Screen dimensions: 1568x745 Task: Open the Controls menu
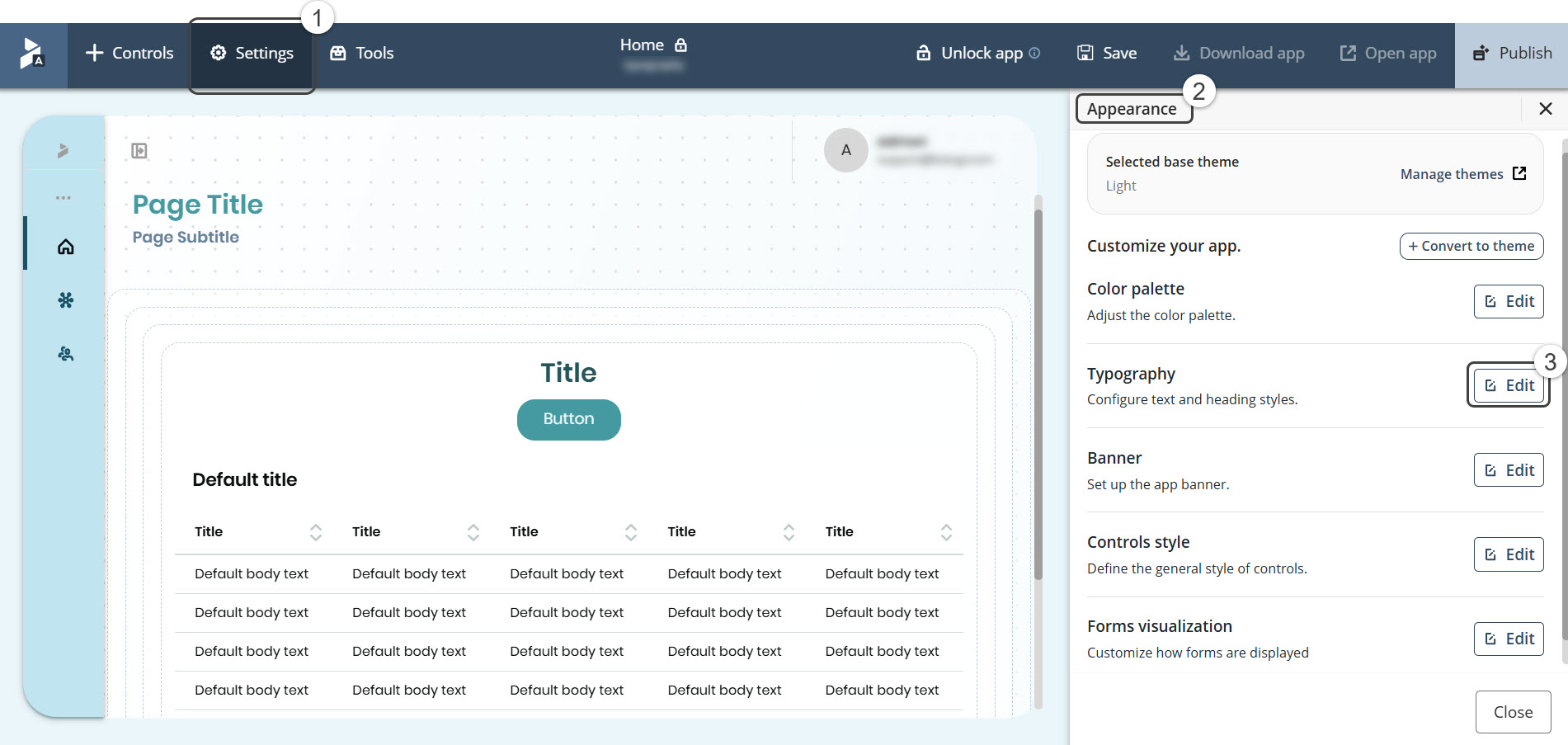pos(129,54)
